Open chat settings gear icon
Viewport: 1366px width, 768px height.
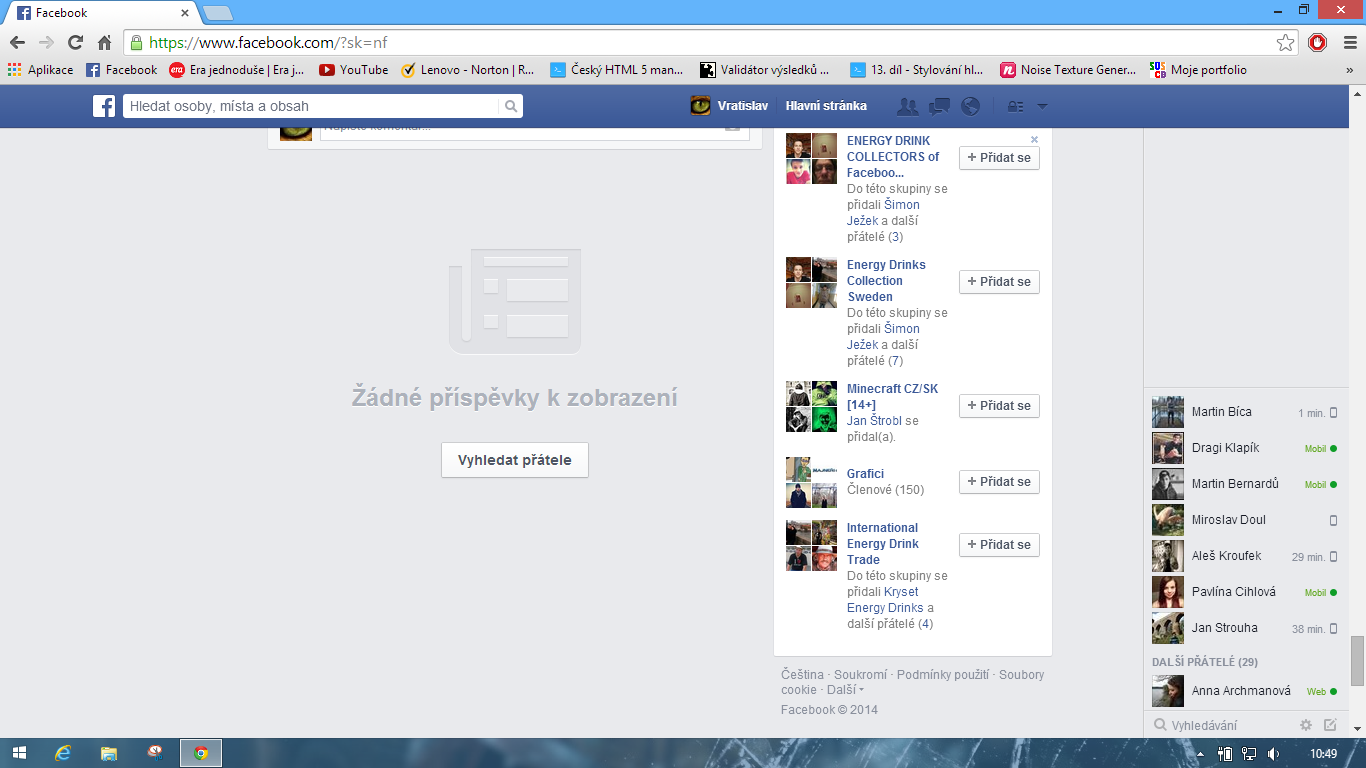click(1306, 725)
